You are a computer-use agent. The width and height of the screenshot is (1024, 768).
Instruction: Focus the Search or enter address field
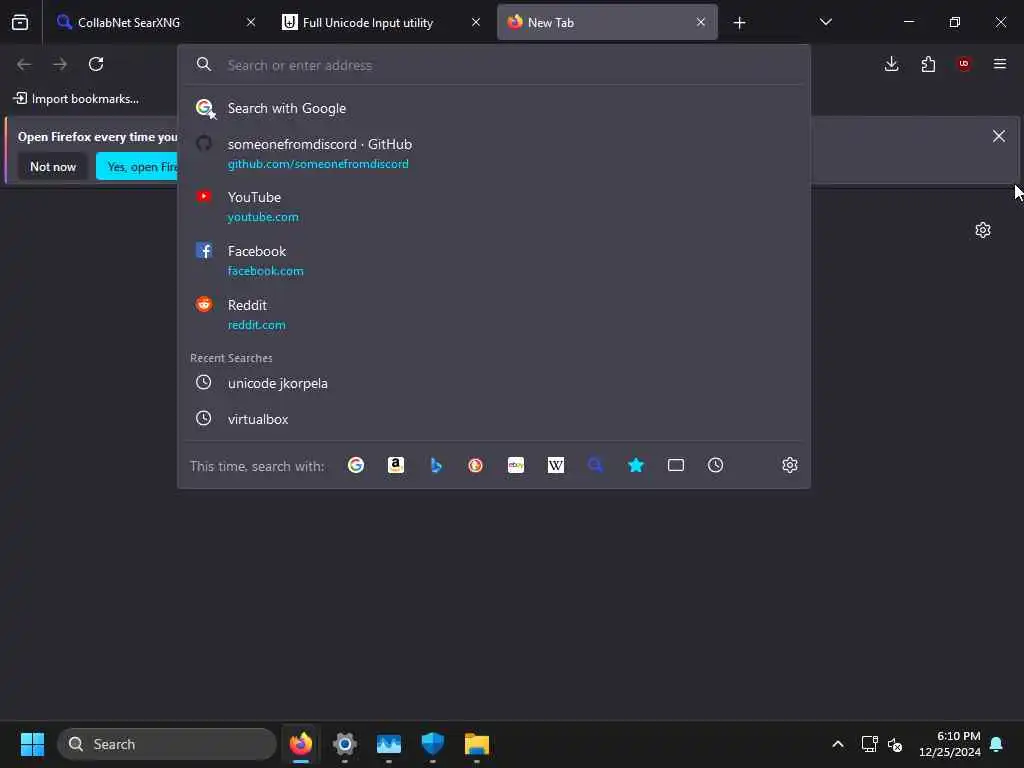click(x=494, y=65)
